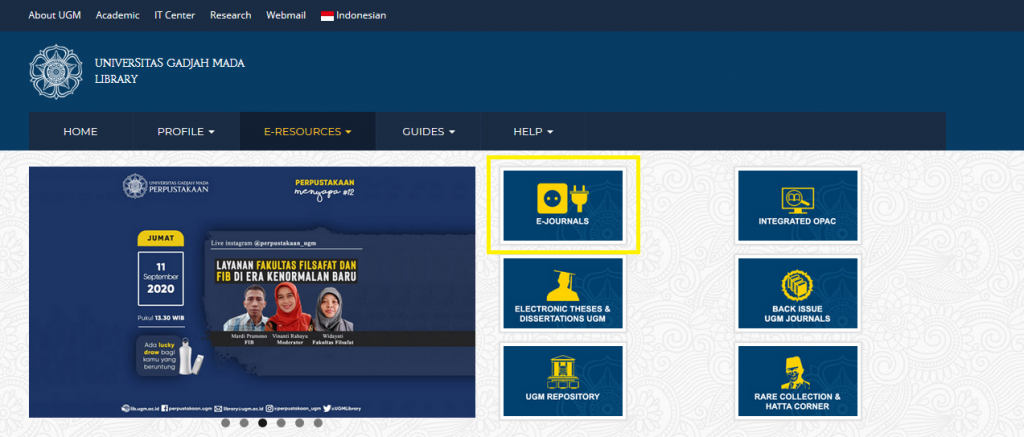The image size is (1024, 437).
Task: Expand the GUIDES dropdown menu
Action: tap(428, 131)
